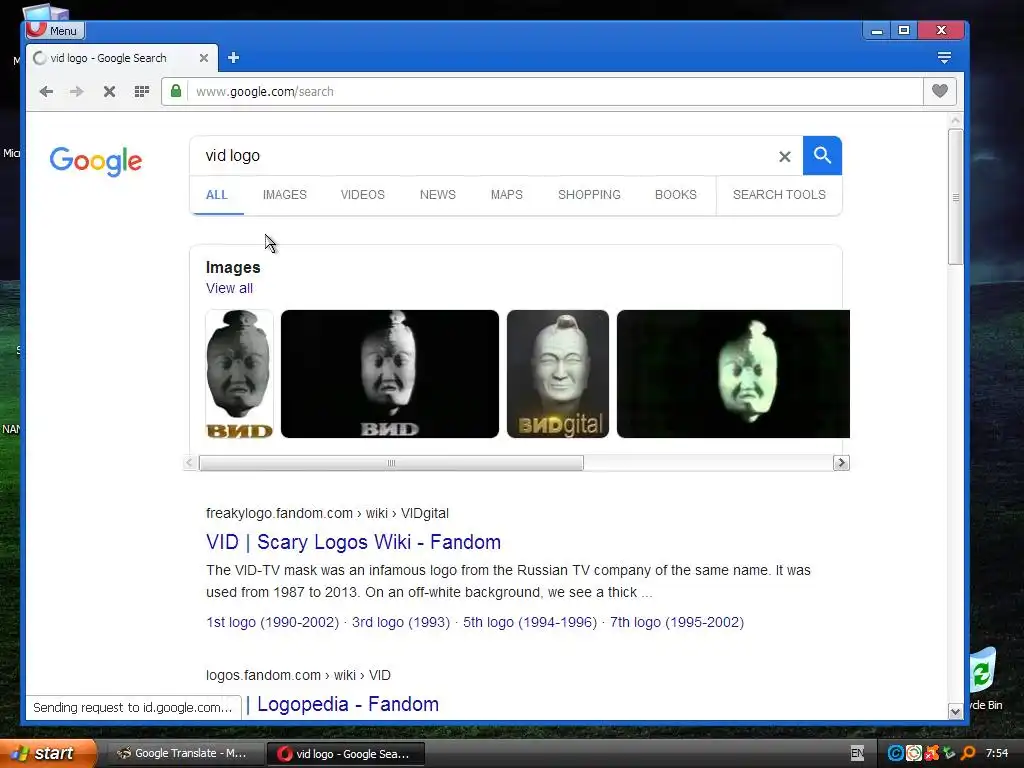Open the tab menu icon at top right
This screenshot has height=768, width=1024.
pyautogui.click(x=944, y=58)
